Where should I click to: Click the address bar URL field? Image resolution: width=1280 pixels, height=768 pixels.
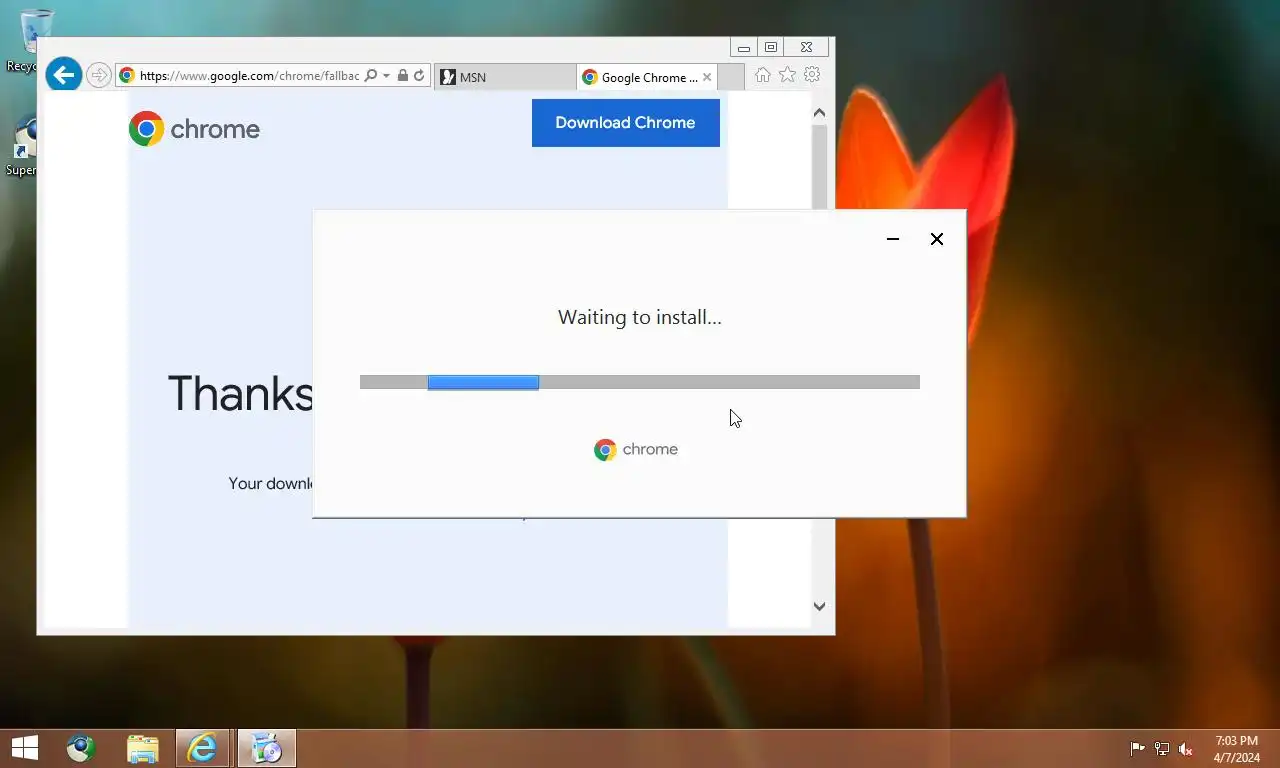[249, 76]
